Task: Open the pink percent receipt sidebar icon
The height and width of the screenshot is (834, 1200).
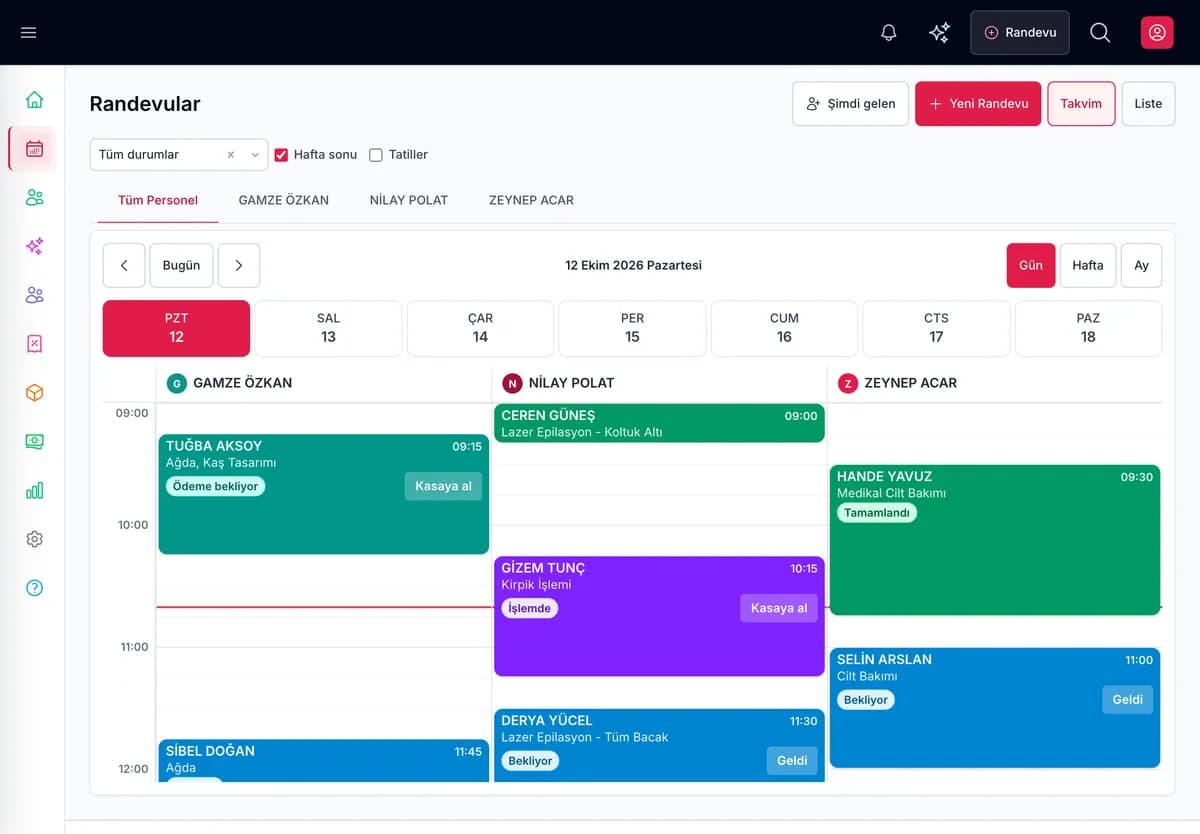Action: tap(34, 344)
